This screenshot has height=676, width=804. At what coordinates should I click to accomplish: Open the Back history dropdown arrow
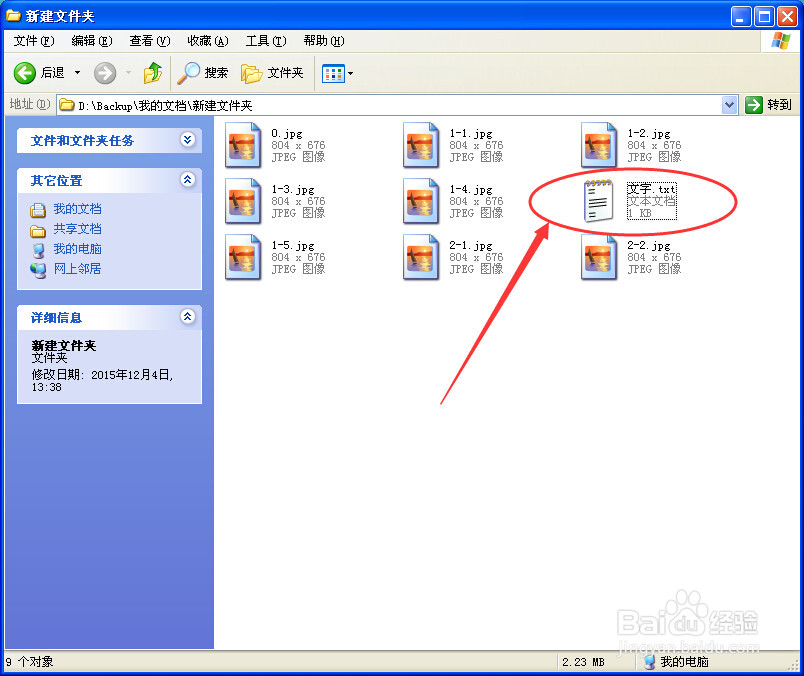(77, 73)
